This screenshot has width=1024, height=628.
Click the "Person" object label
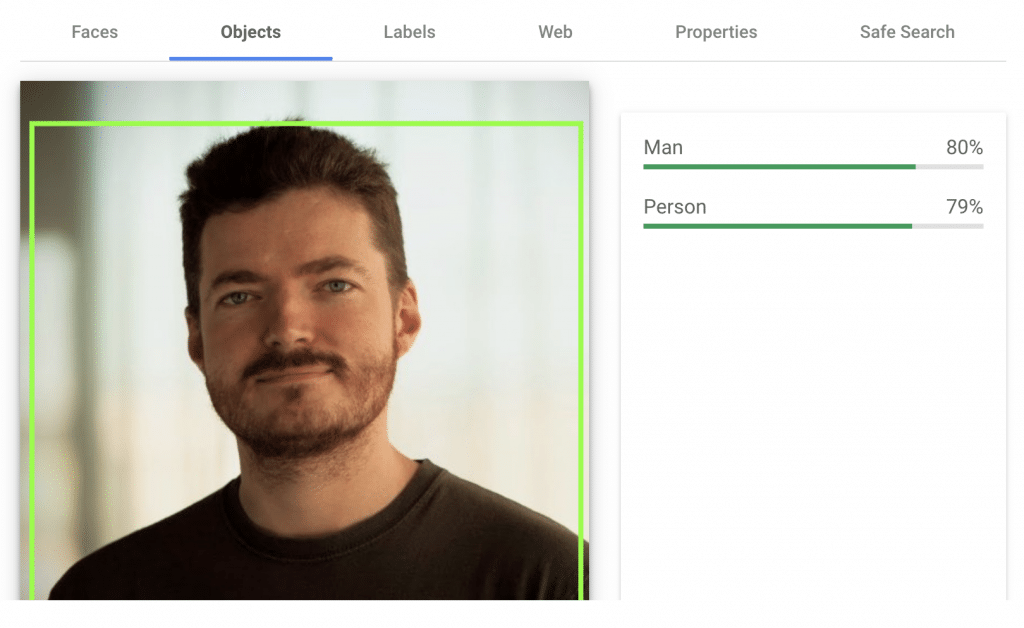[674, 207]
